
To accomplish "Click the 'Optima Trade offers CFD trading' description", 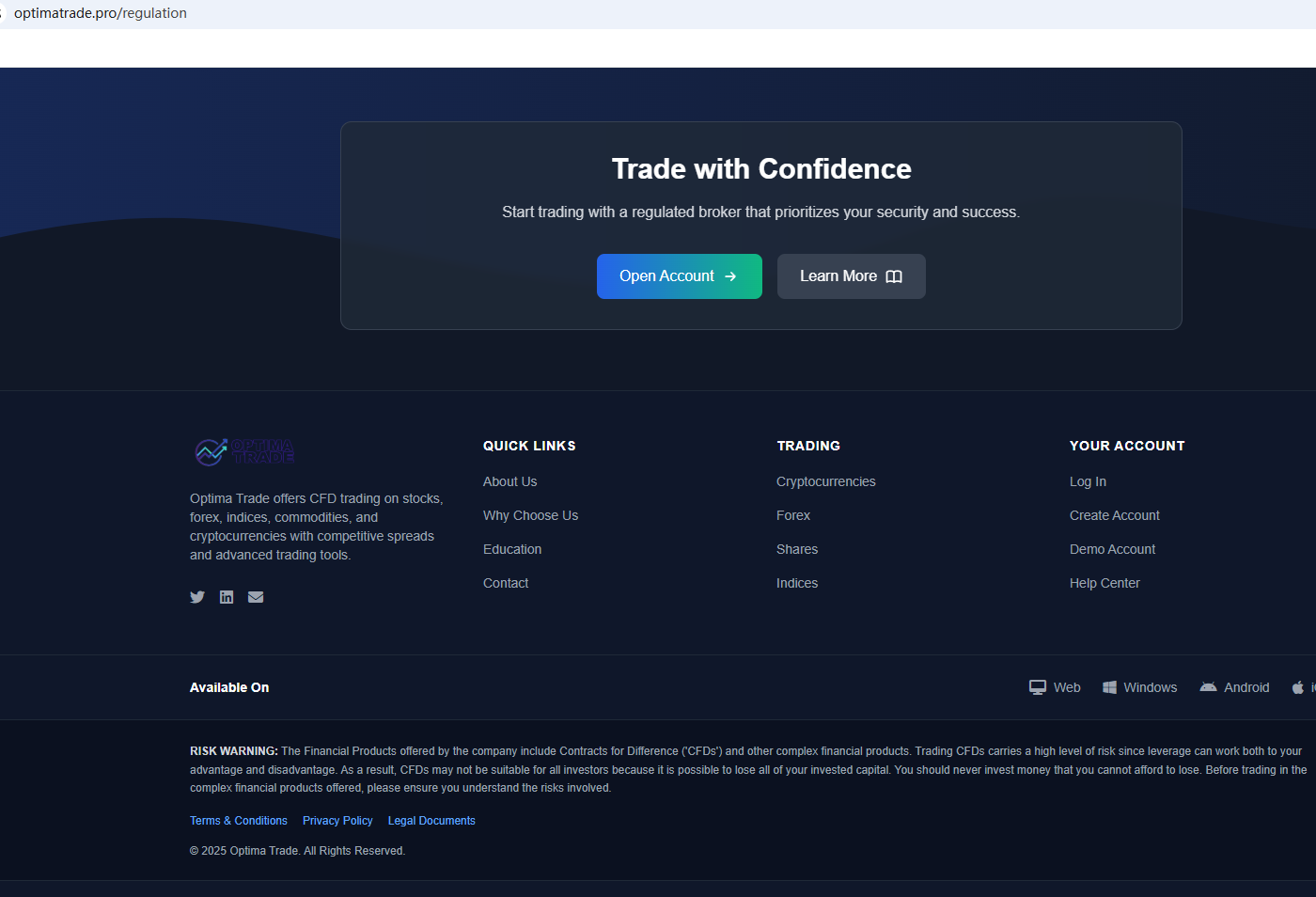I will coord(317,527).
